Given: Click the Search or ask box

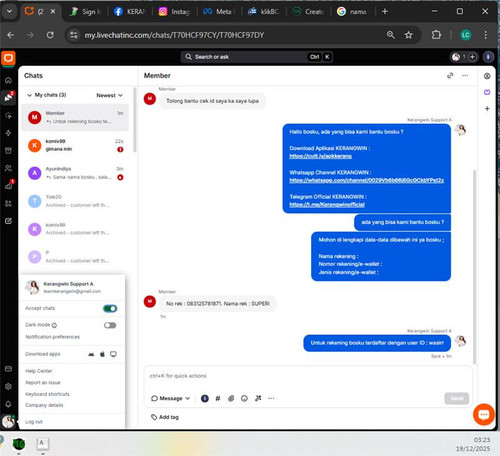Looking at the screenshot, I should [x=257, y=57].
